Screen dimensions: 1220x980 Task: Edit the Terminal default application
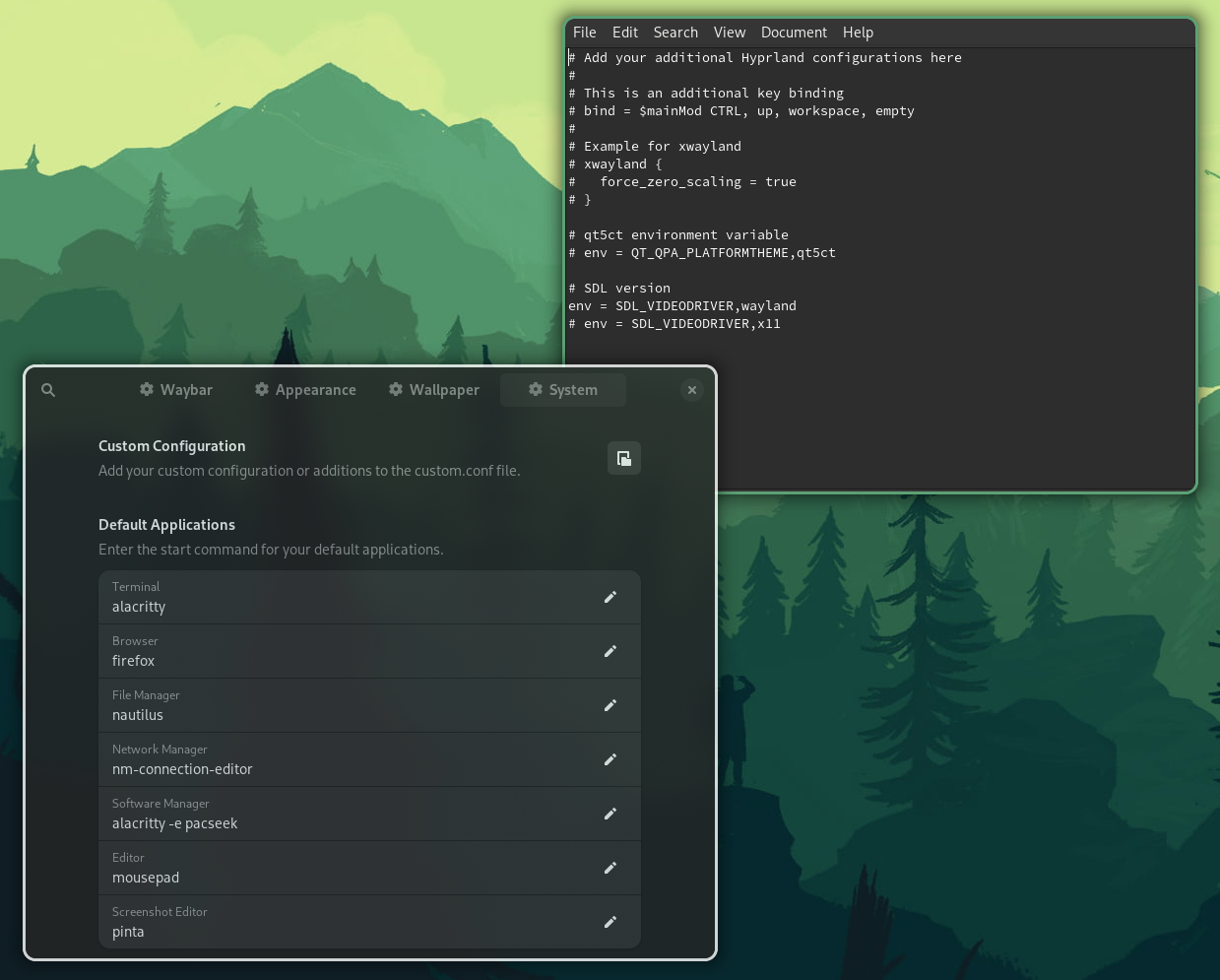point(610,597)
